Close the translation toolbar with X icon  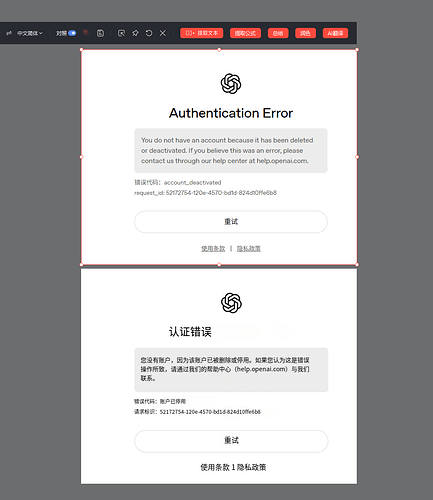(163, 33)
